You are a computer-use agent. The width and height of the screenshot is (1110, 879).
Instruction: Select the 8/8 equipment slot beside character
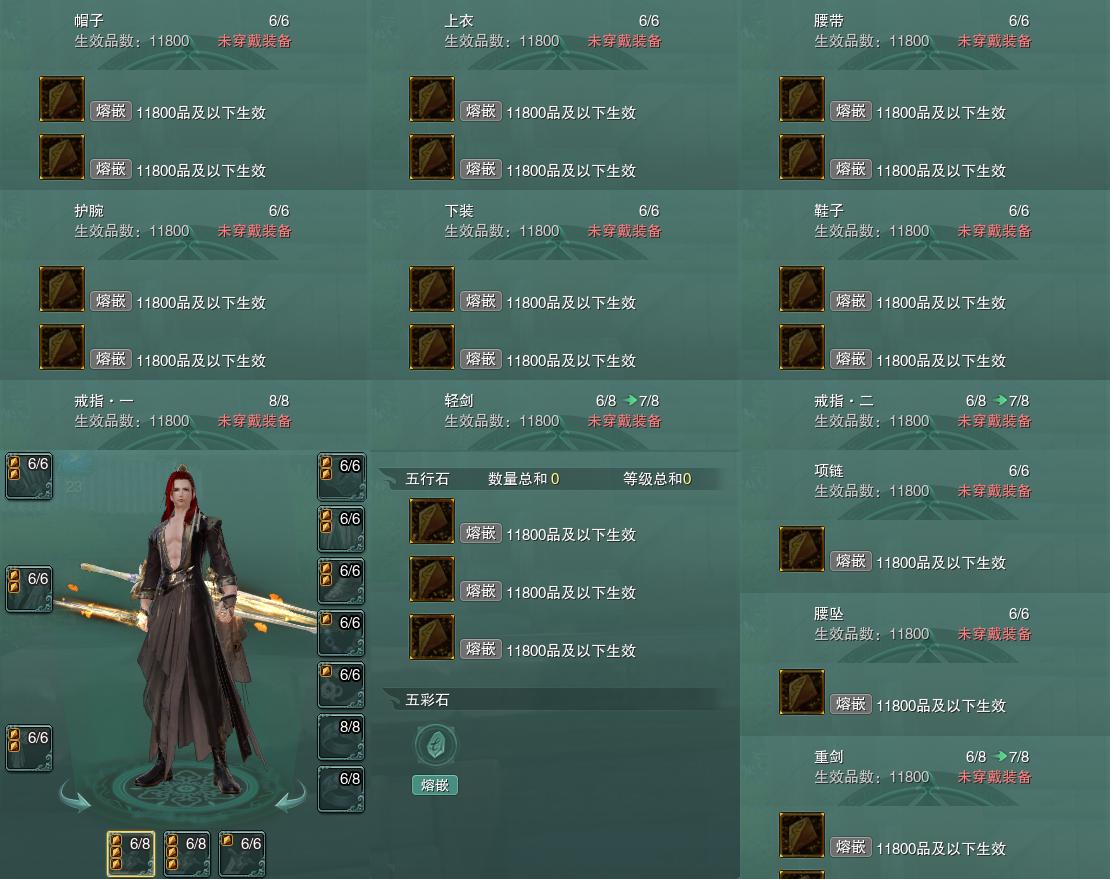pos(341,737)
